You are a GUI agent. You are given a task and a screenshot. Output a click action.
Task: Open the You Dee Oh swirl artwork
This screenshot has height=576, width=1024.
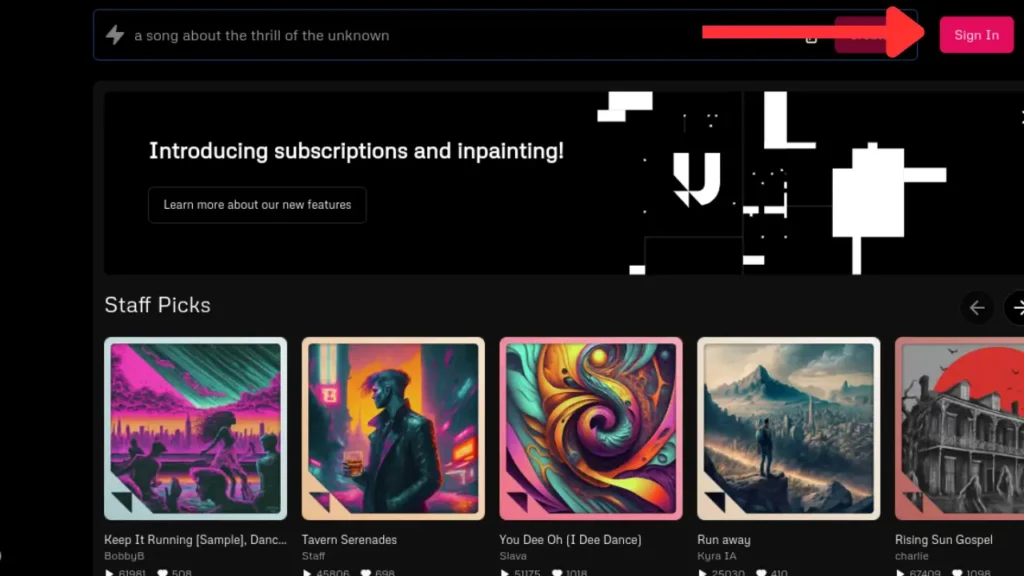click(x=591, y=429)
